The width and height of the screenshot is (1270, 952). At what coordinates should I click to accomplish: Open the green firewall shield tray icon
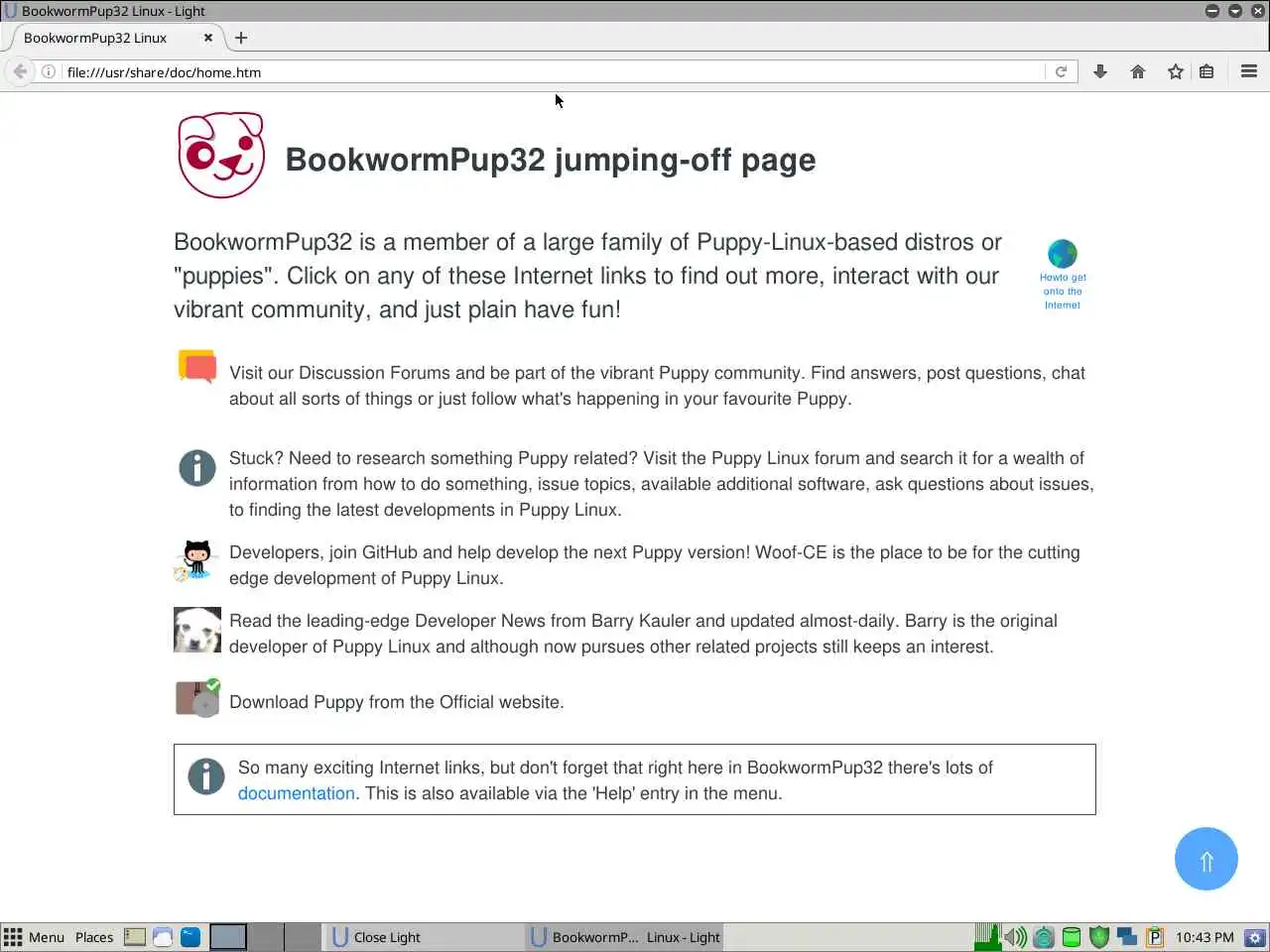(x=1099, y=937)
